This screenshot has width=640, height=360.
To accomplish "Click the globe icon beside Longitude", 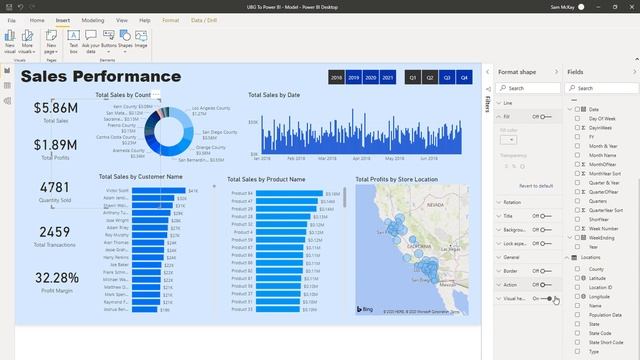I will (x=584, y=296).
